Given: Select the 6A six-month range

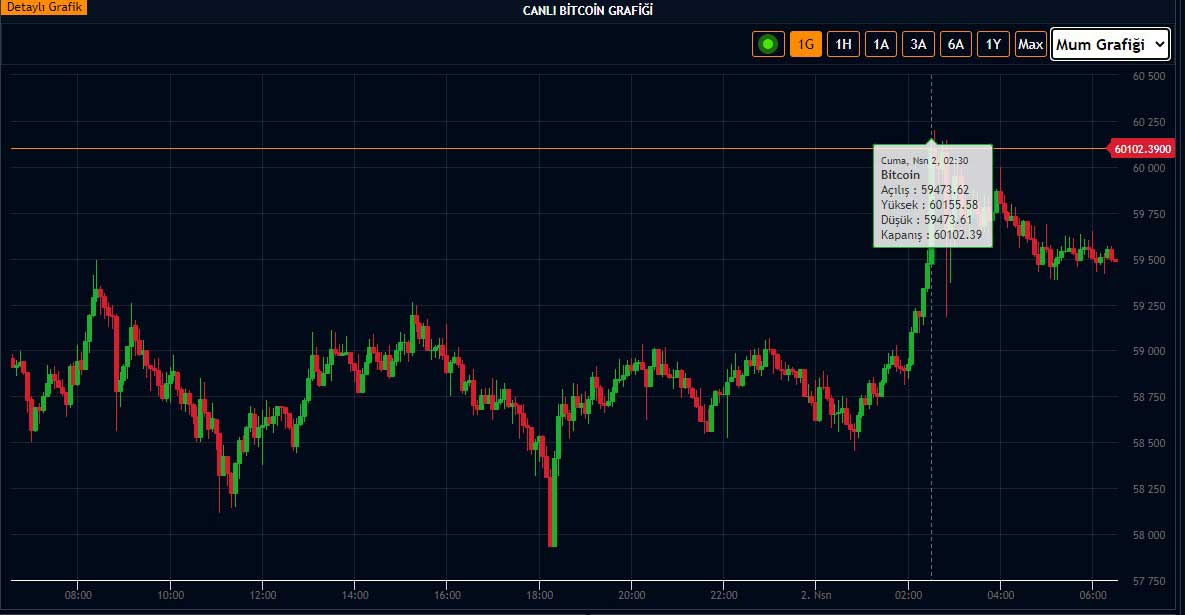Looking at the screenshot, I should pyautogui.click(x=956, y=44).
